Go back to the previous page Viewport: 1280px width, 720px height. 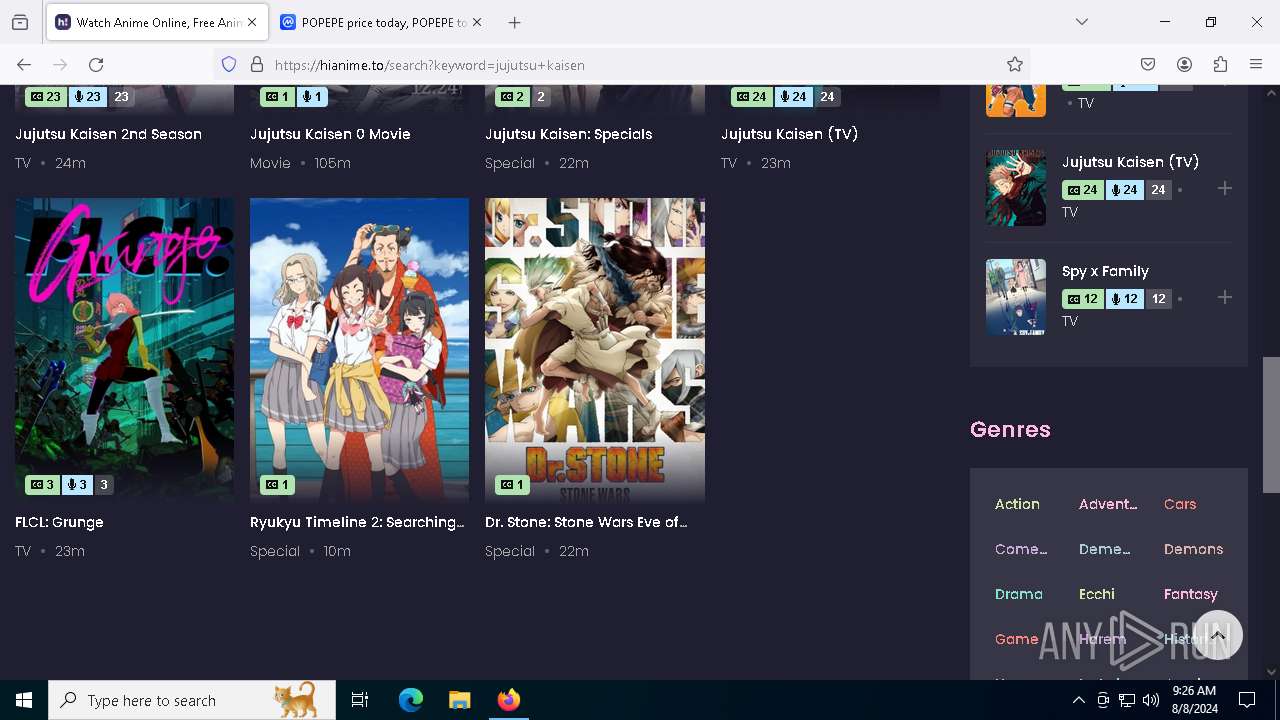coord(24,65)
